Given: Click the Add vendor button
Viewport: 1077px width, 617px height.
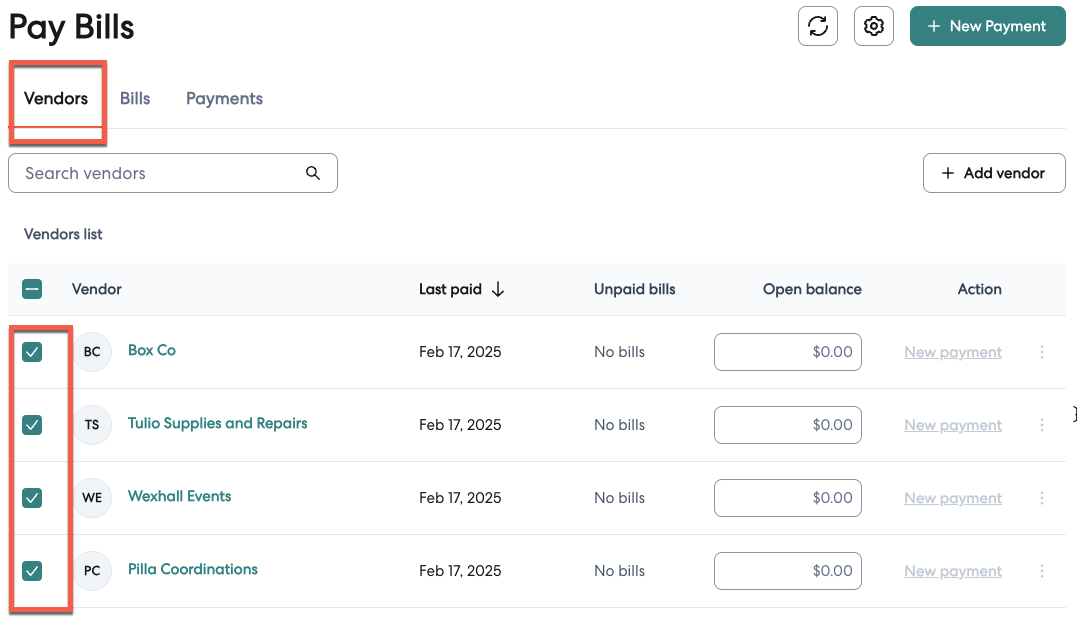Looking at the screenshot, I should click(993, 173).
